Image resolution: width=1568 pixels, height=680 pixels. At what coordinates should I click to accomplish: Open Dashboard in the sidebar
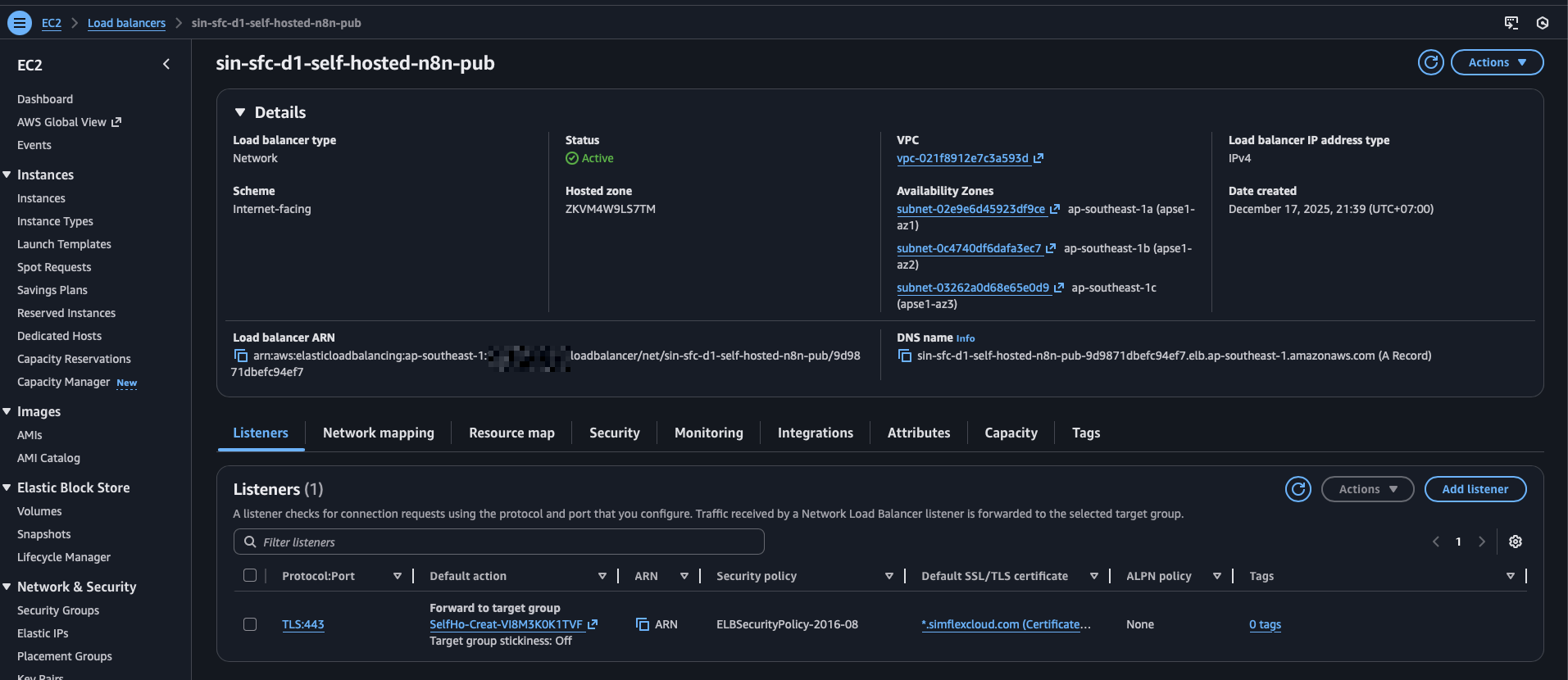45,99
